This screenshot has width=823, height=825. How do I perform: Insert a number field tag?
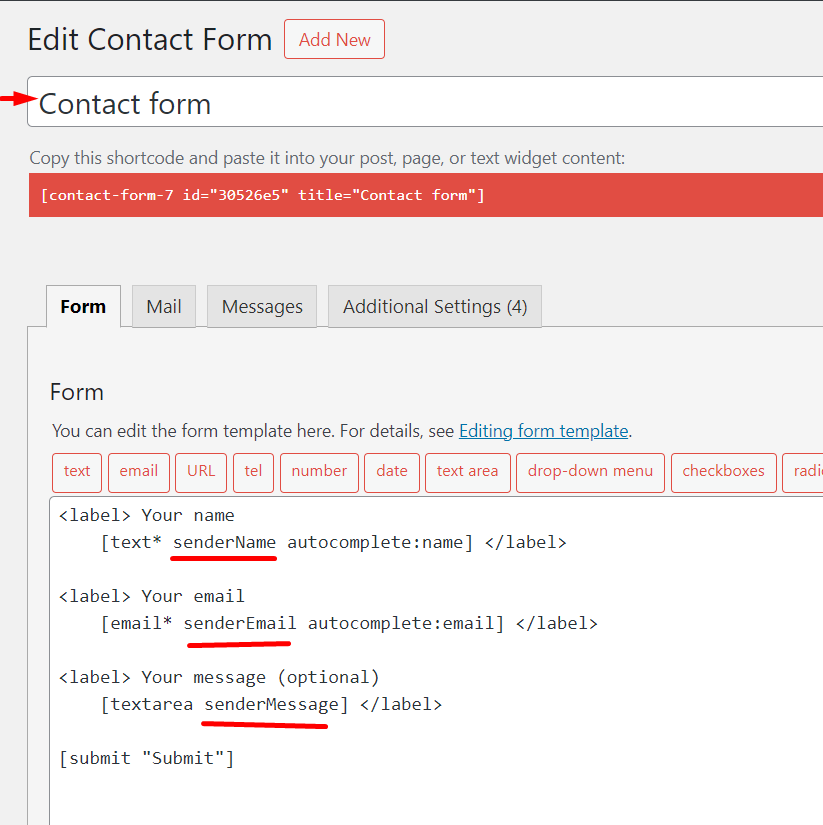319,472
